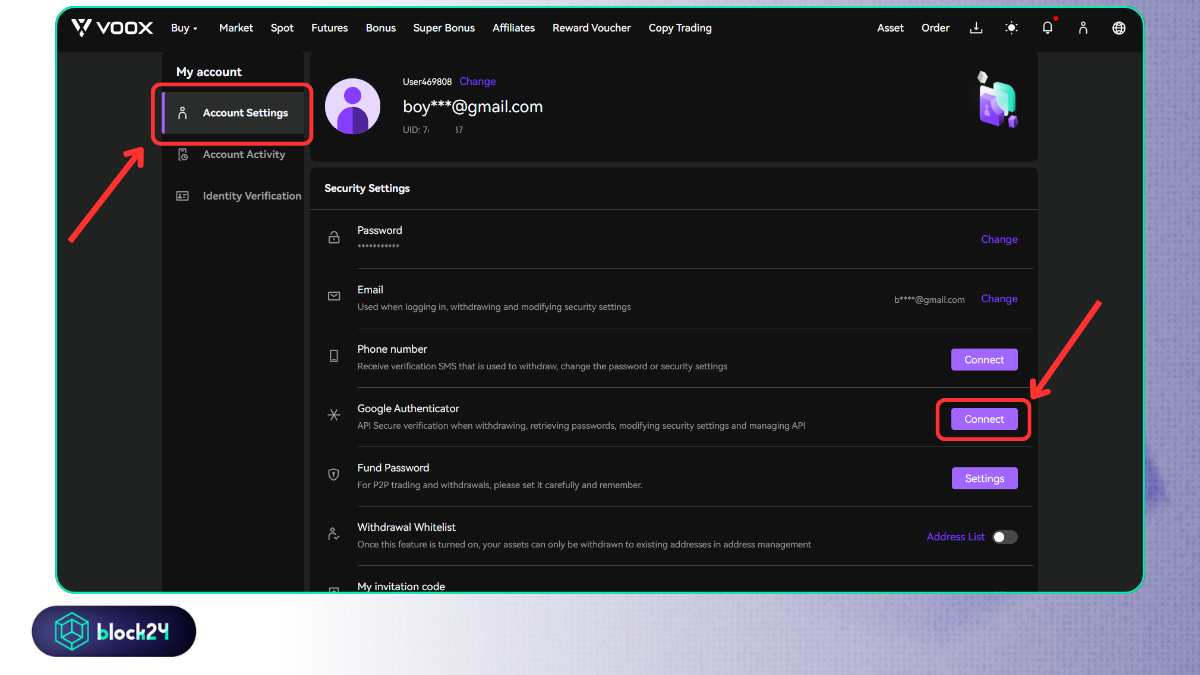This screenshot has width=1200, height=675.
Task: Click Change in the Password row
Action: (999, 240)
